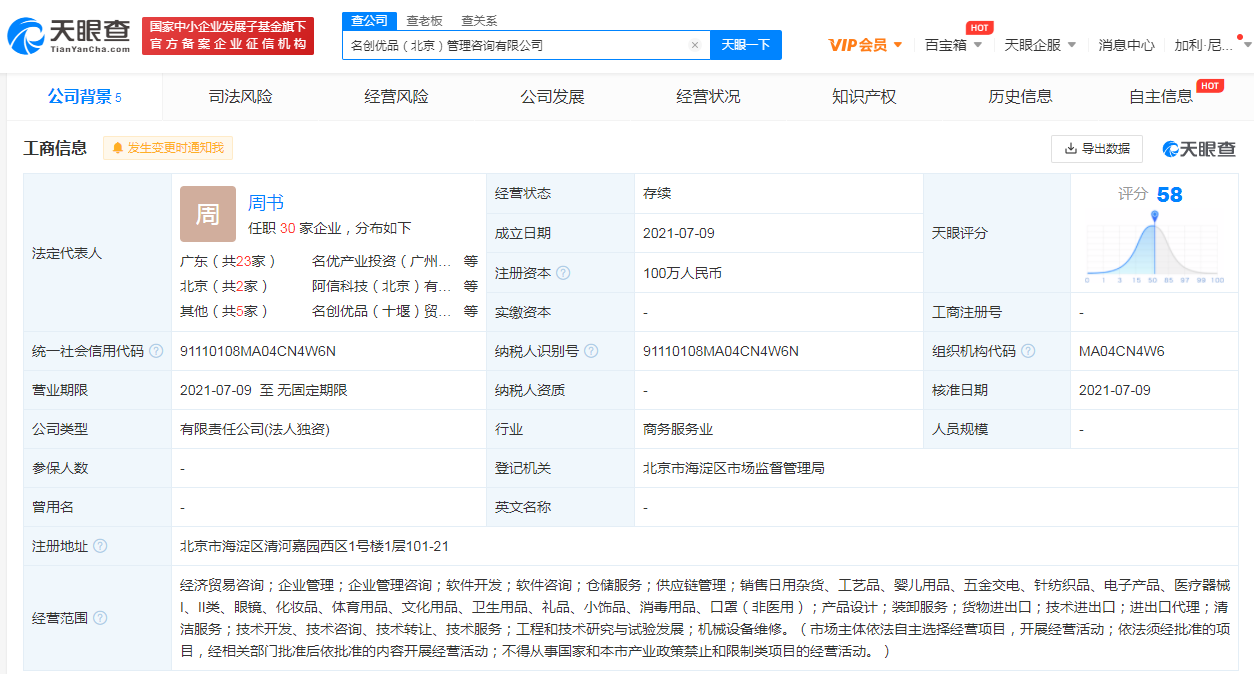Click the 周 avatar of legal representative
This screenshot has width=1254, height=674.
point(207,214)
